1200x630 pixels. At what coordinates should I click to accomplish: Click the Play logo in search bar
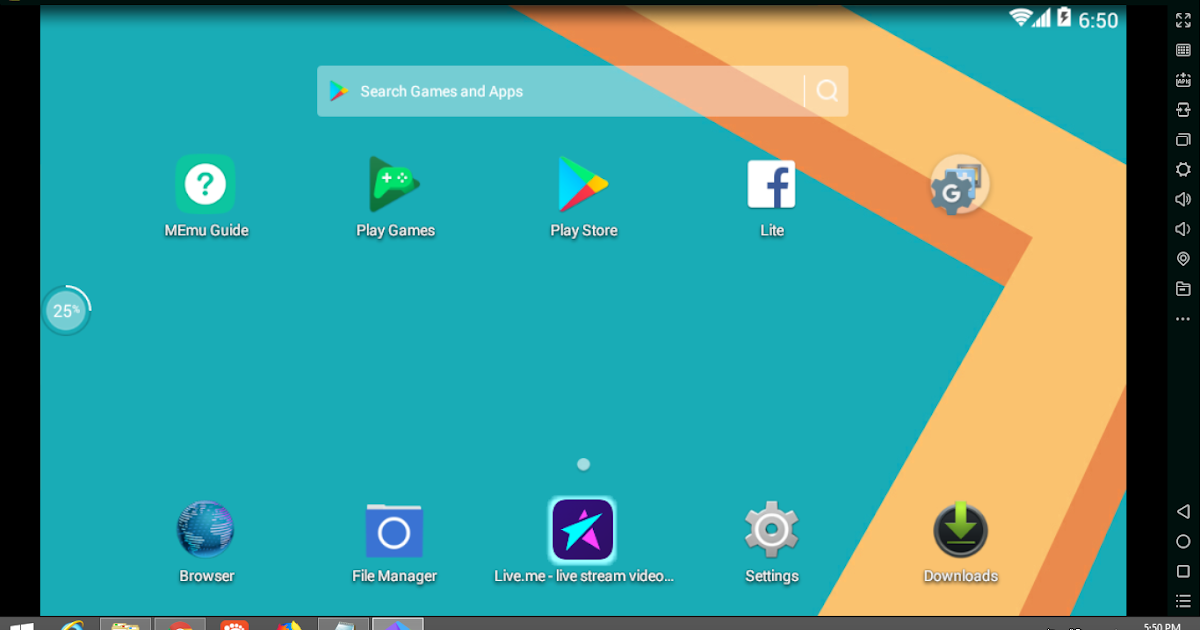[x=339, y=91]
